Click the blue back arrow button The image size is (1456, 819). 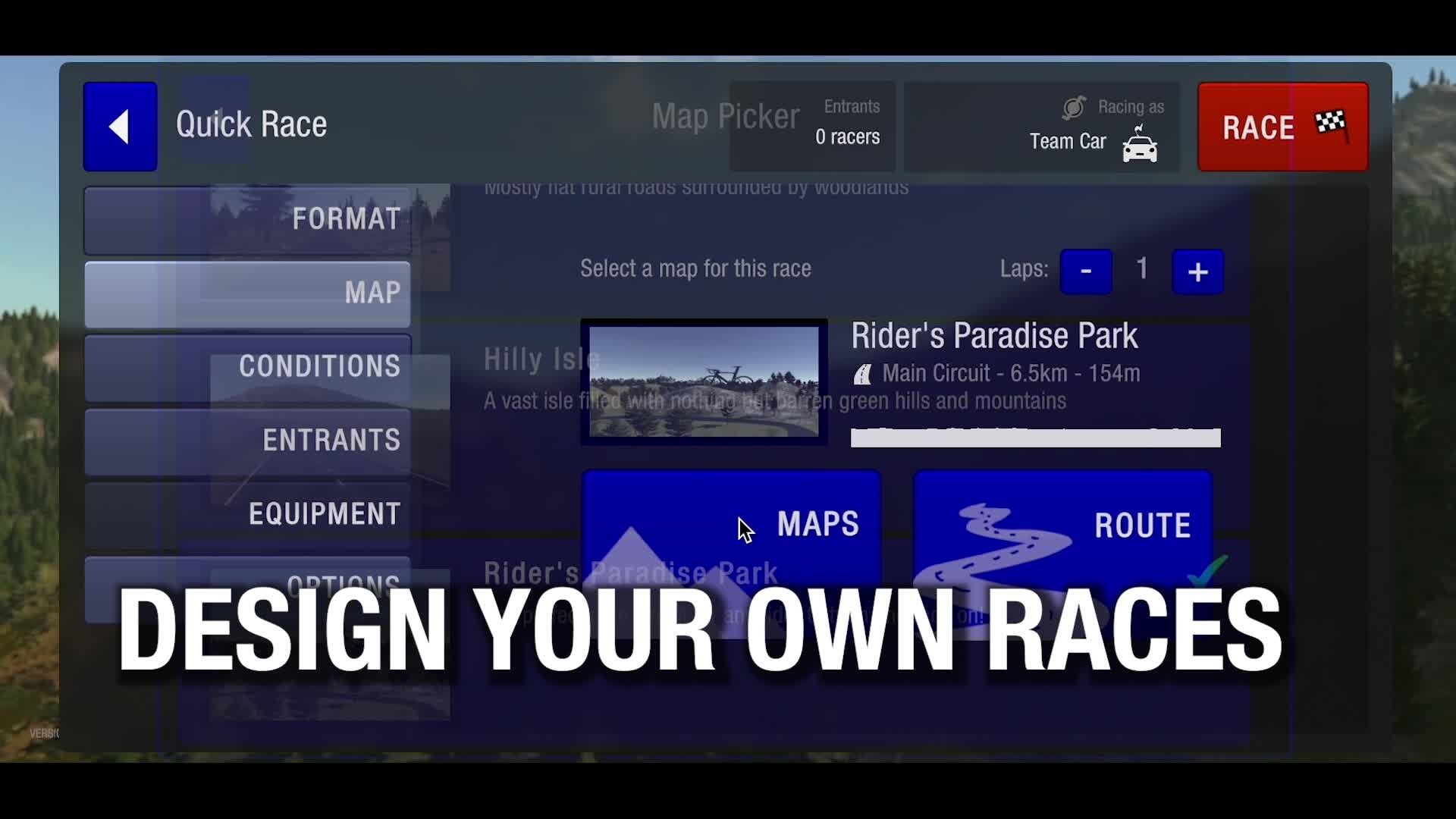120,127
